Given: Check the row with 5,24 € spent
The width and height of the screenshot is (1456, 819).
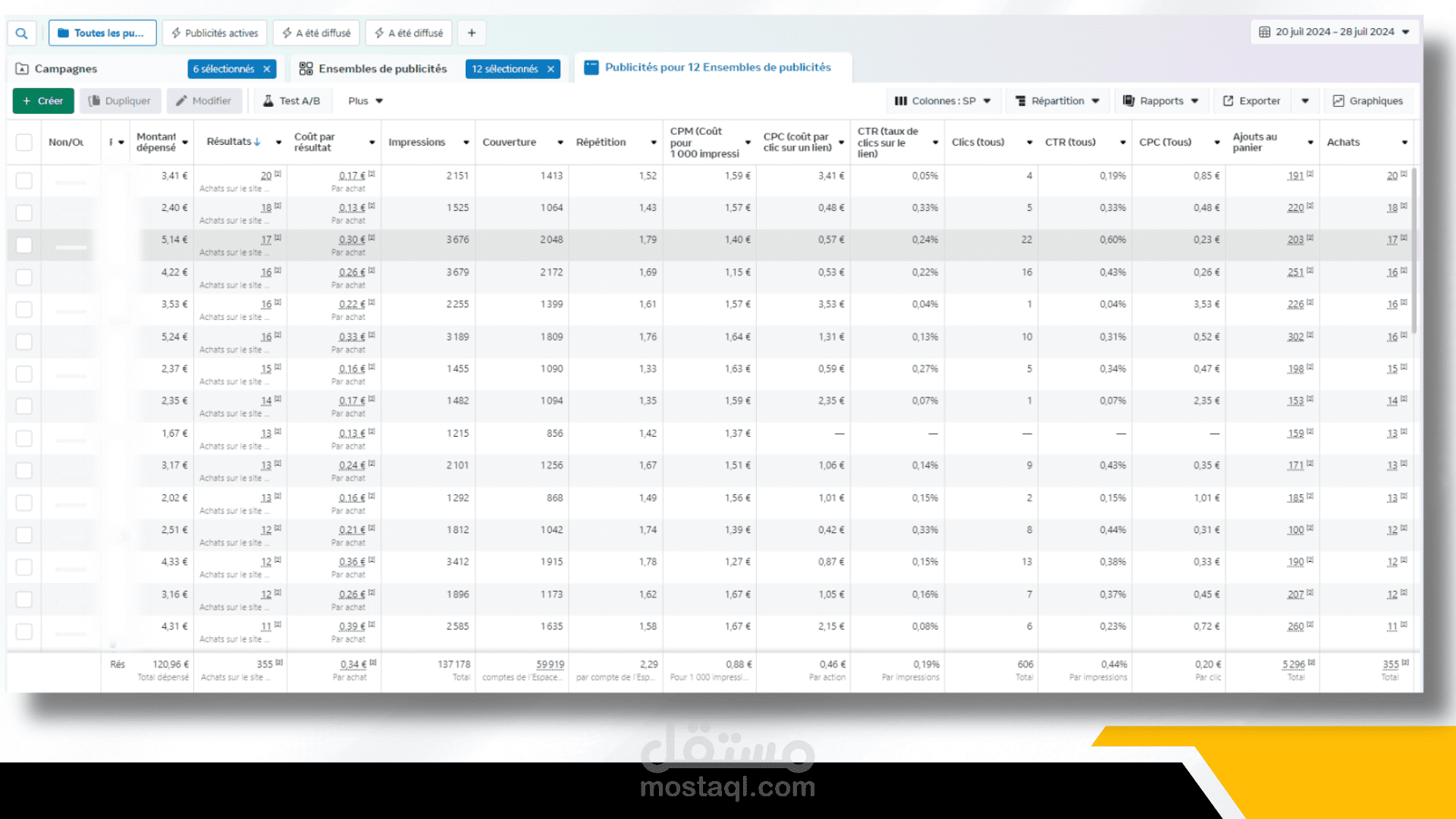Looking at the screenshot, I should click(x=24, y=342).
